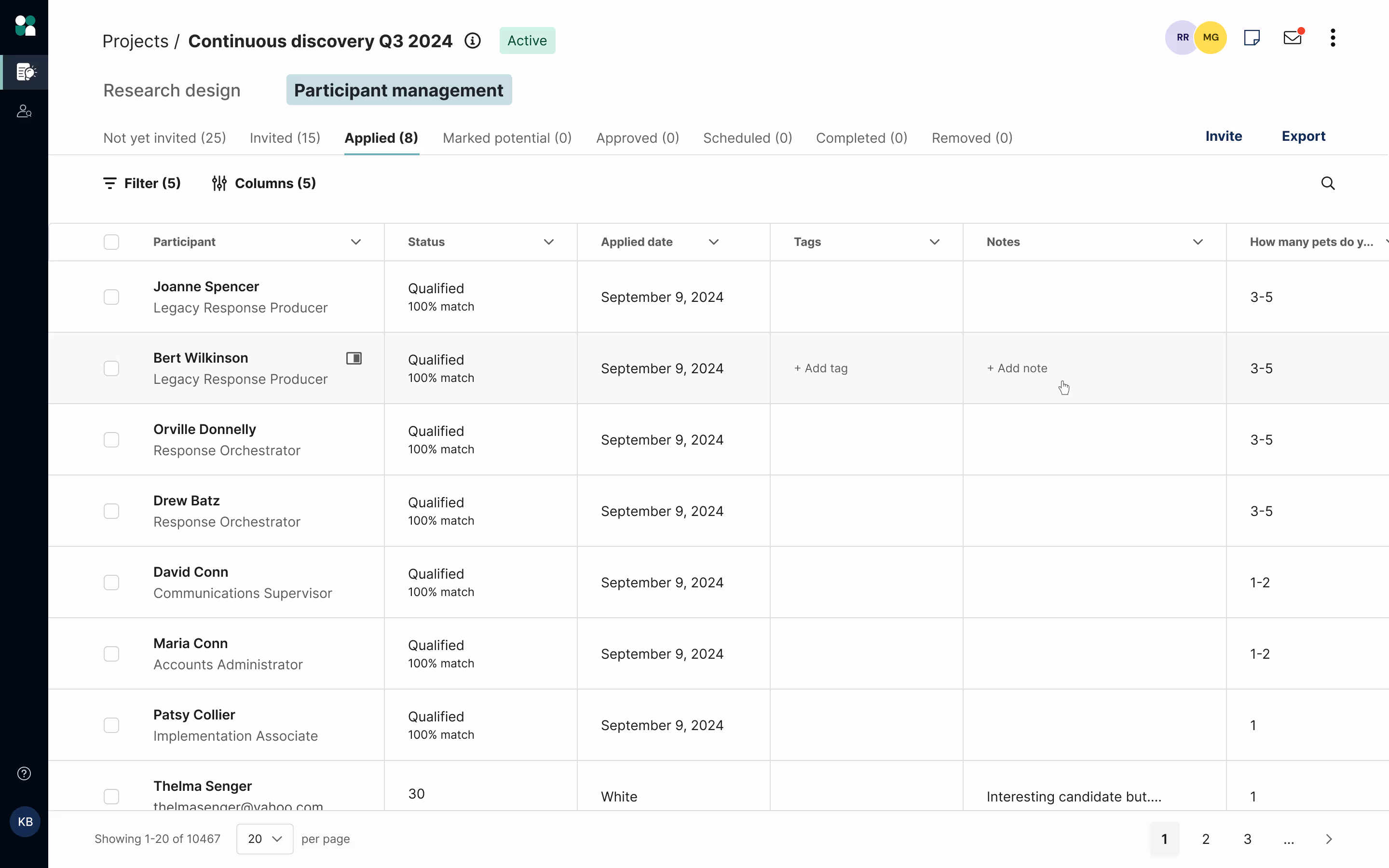This screenshot has height=868, width=1389.
Task: Click the search magnifier icon
Action: 1328,183
